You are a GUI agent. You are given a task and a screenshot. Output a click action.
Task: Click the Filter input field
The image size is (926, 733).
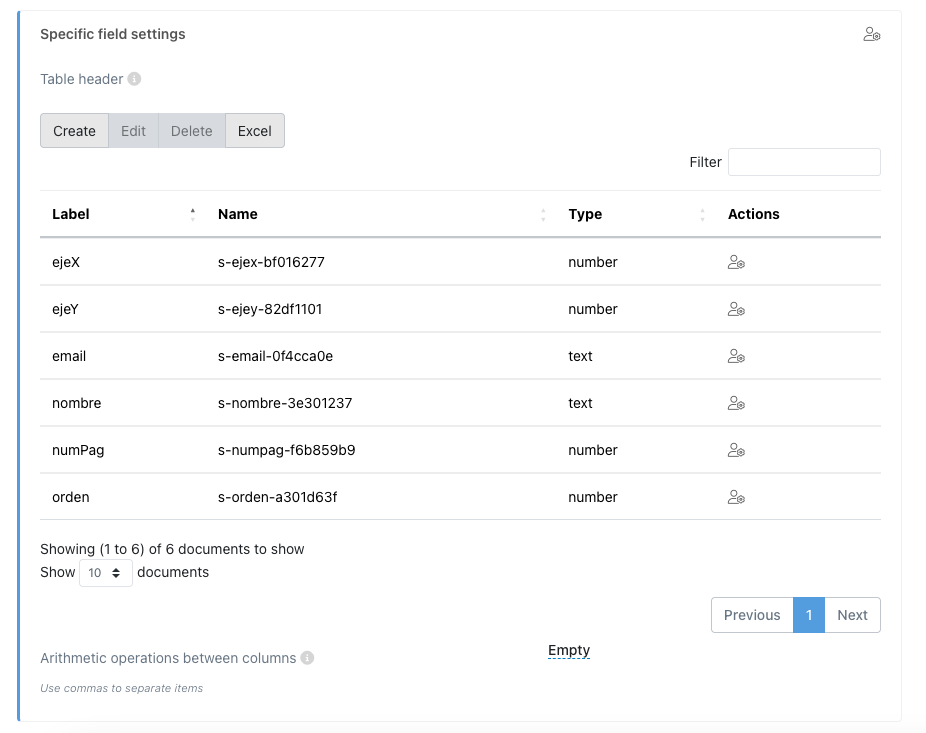coord(804,162)
